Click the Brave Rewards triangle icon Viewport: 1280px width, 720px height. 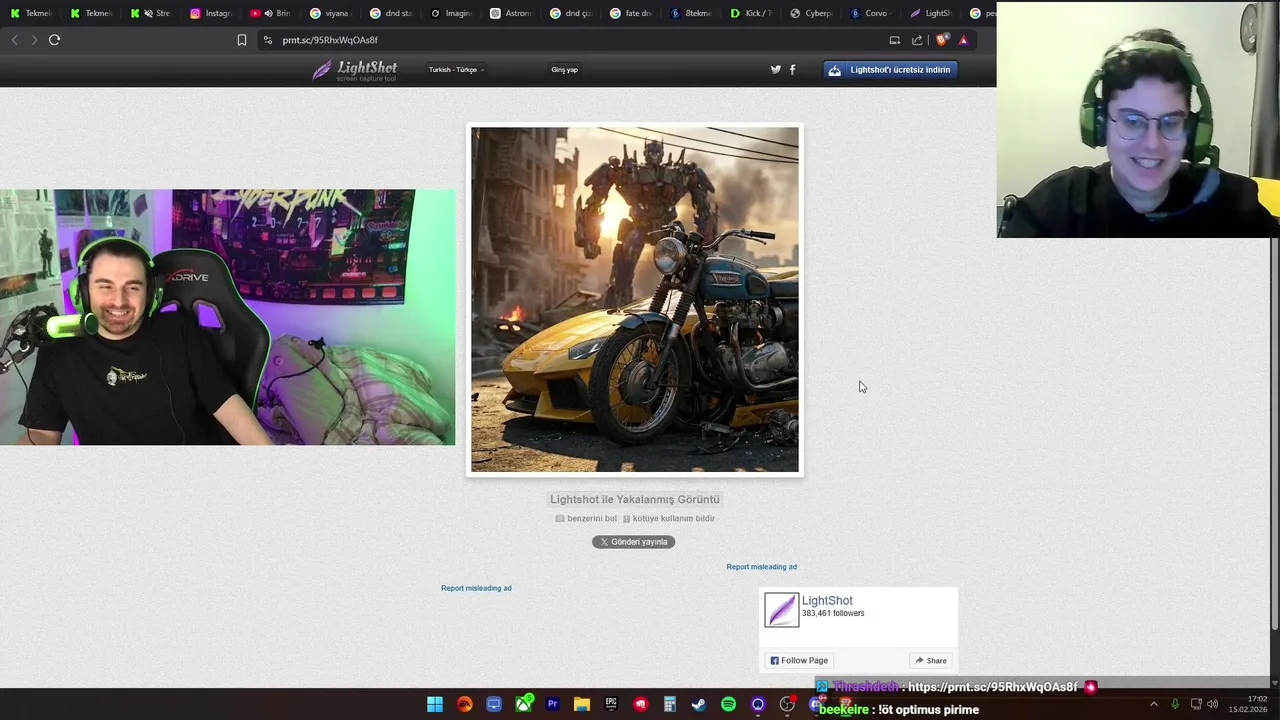963,40
